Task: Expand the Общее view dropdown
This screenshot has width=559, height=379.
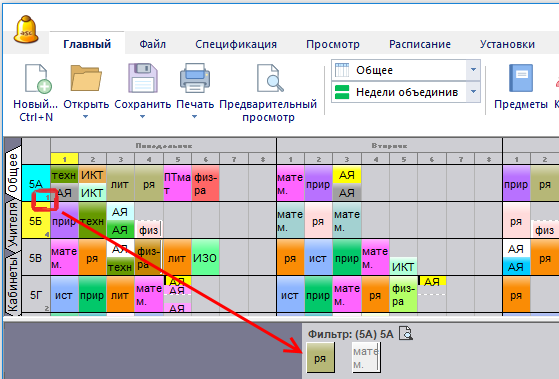Action: click(x=473, y=70)
